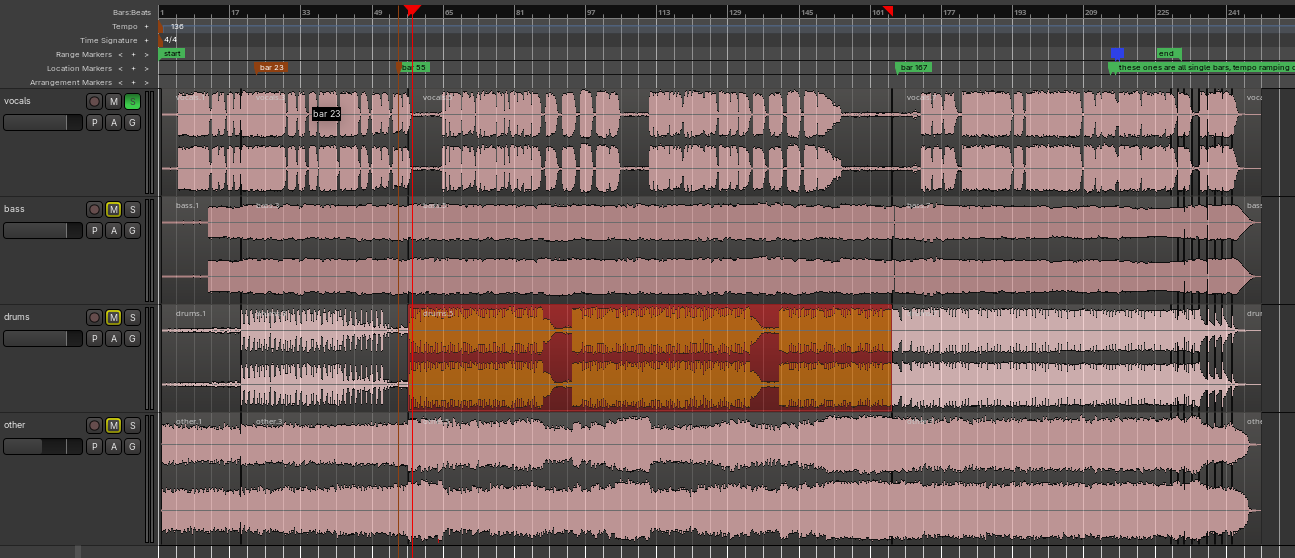Open drums track automation menu (A)

click(114, 338)
